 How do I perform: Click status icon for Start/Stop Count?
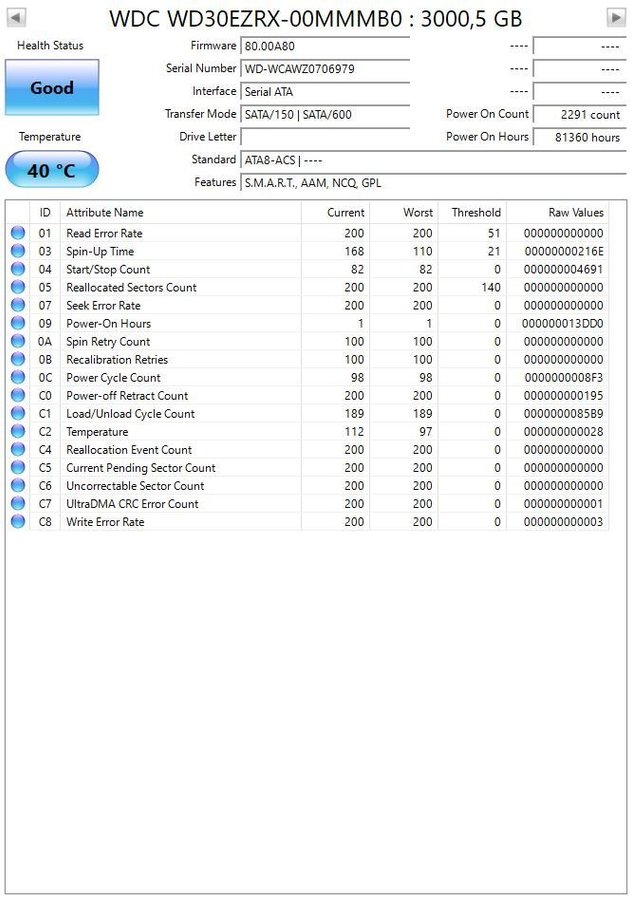[18, 269]
